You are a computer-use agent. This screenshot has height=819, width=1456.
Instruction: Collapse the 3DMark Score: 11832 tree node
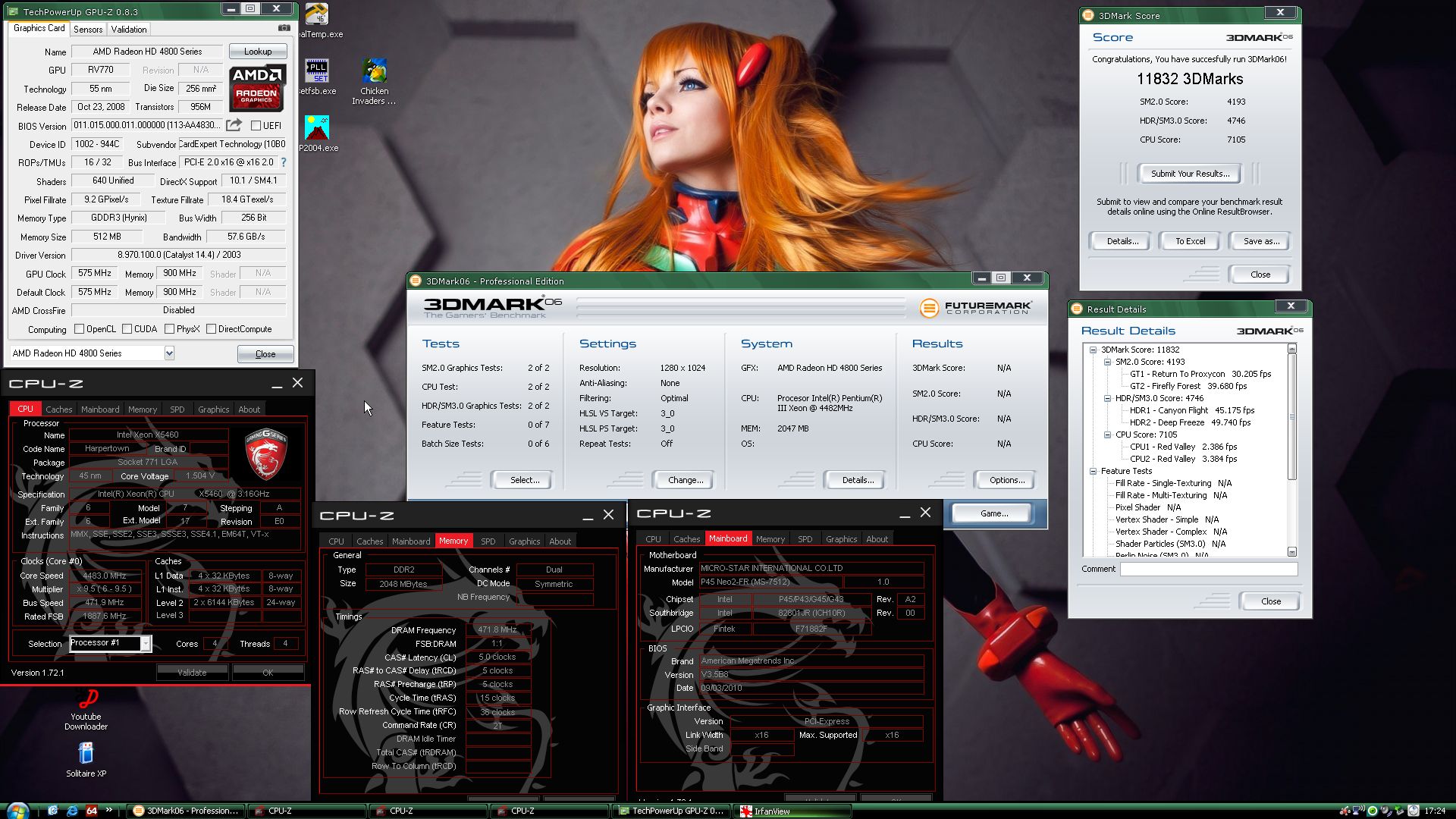coord(1093,350)
